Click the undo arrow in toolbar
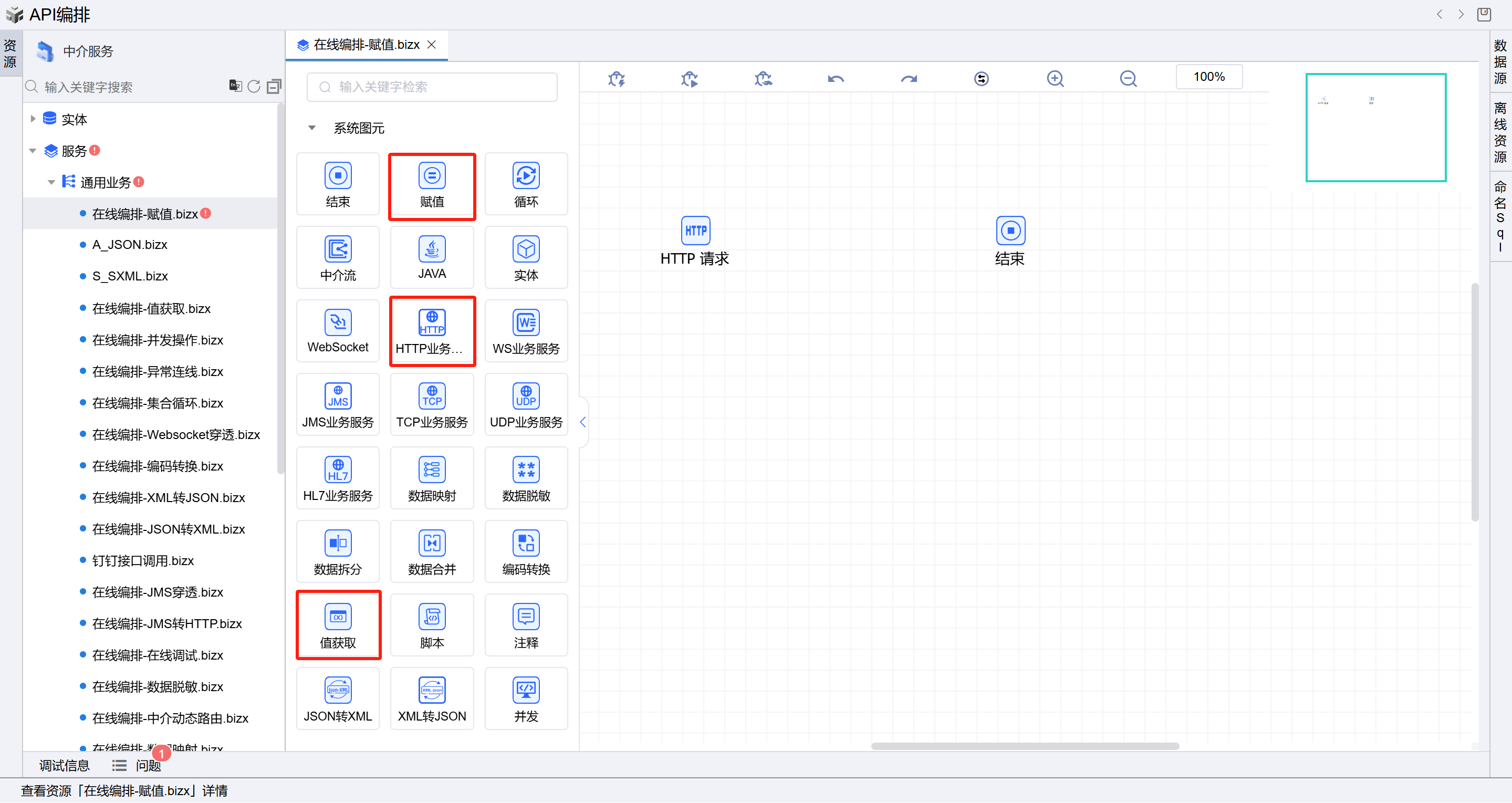The height and width of the screenshot is (803, 1512). click(x=835, y=79)
